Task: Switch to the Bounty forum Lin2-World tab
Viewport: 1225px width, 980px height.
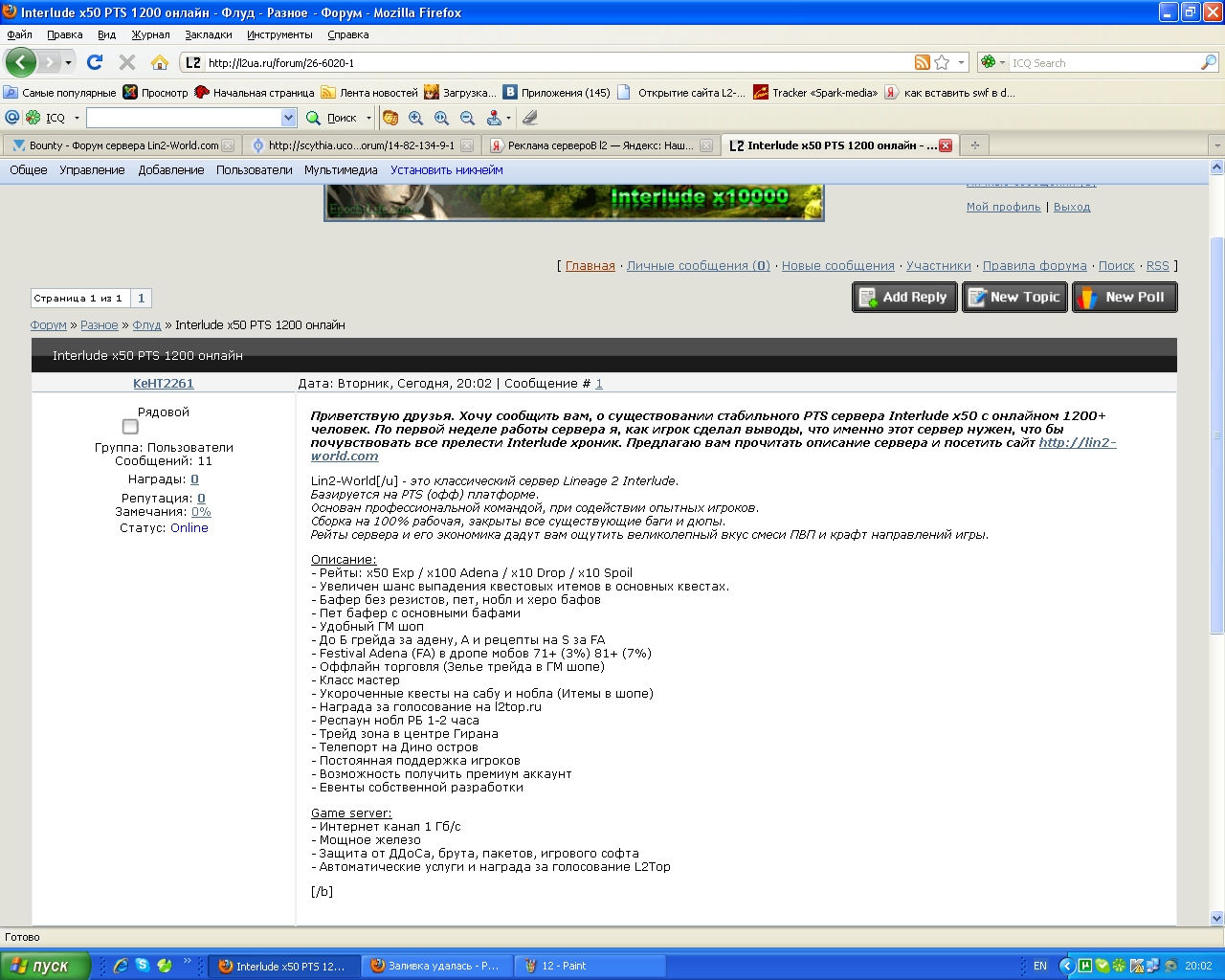Action: [122, 145]
